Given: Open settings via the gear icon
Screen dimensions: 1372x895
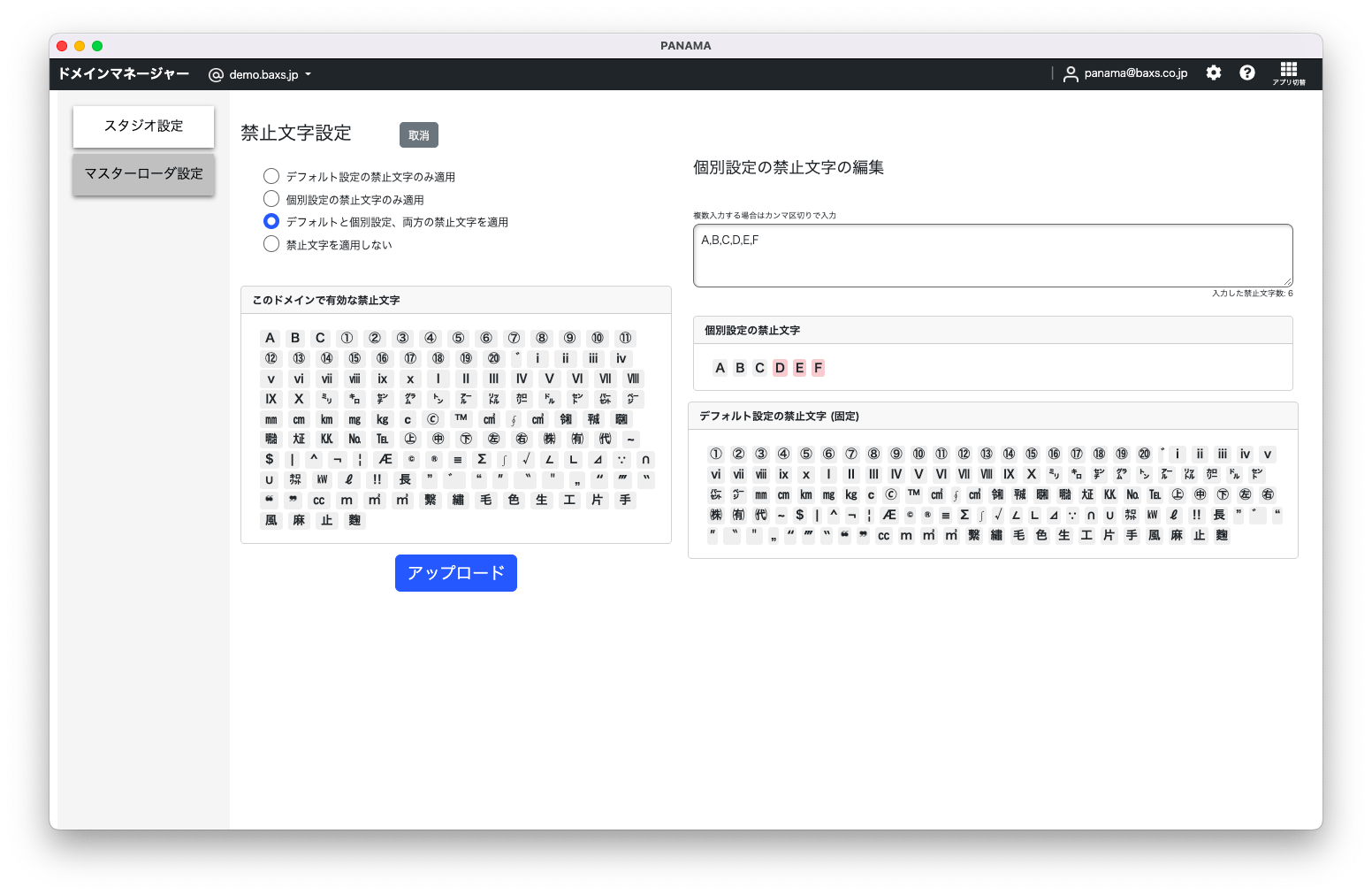Looking at the screenshot, I should [x=1214, y=73].
